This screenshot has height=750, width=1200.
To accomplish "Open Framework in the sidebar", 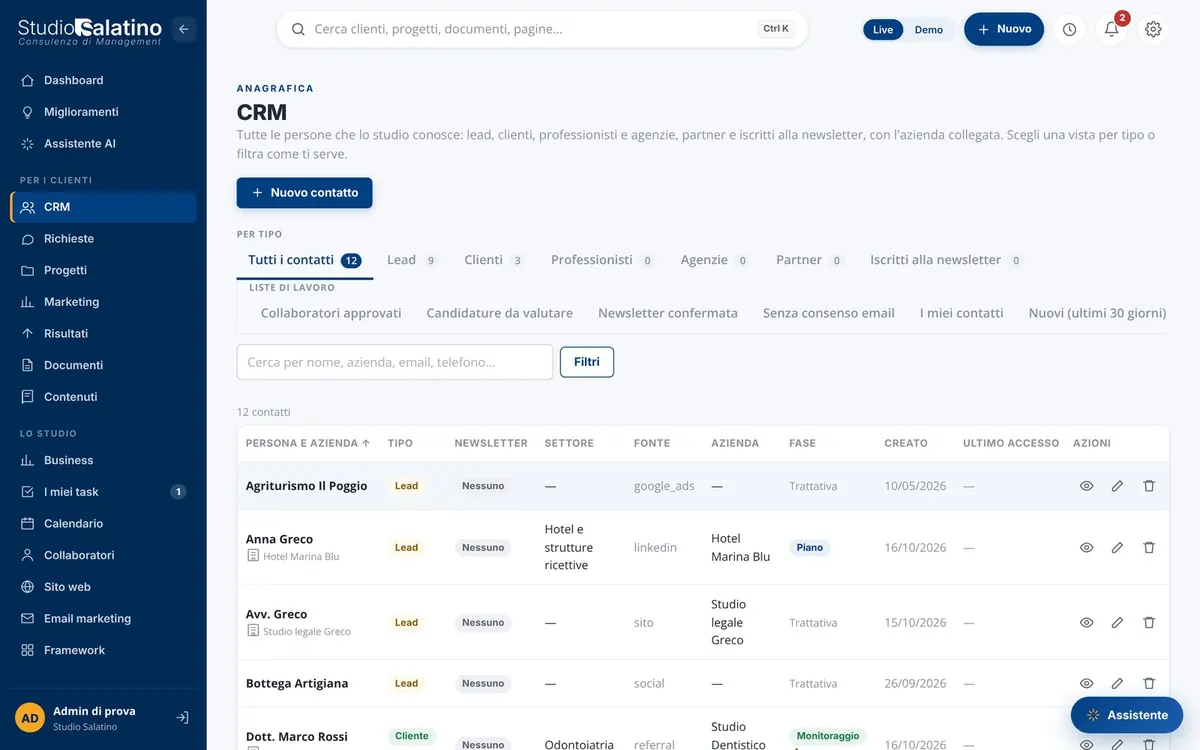I will (103, 650).
